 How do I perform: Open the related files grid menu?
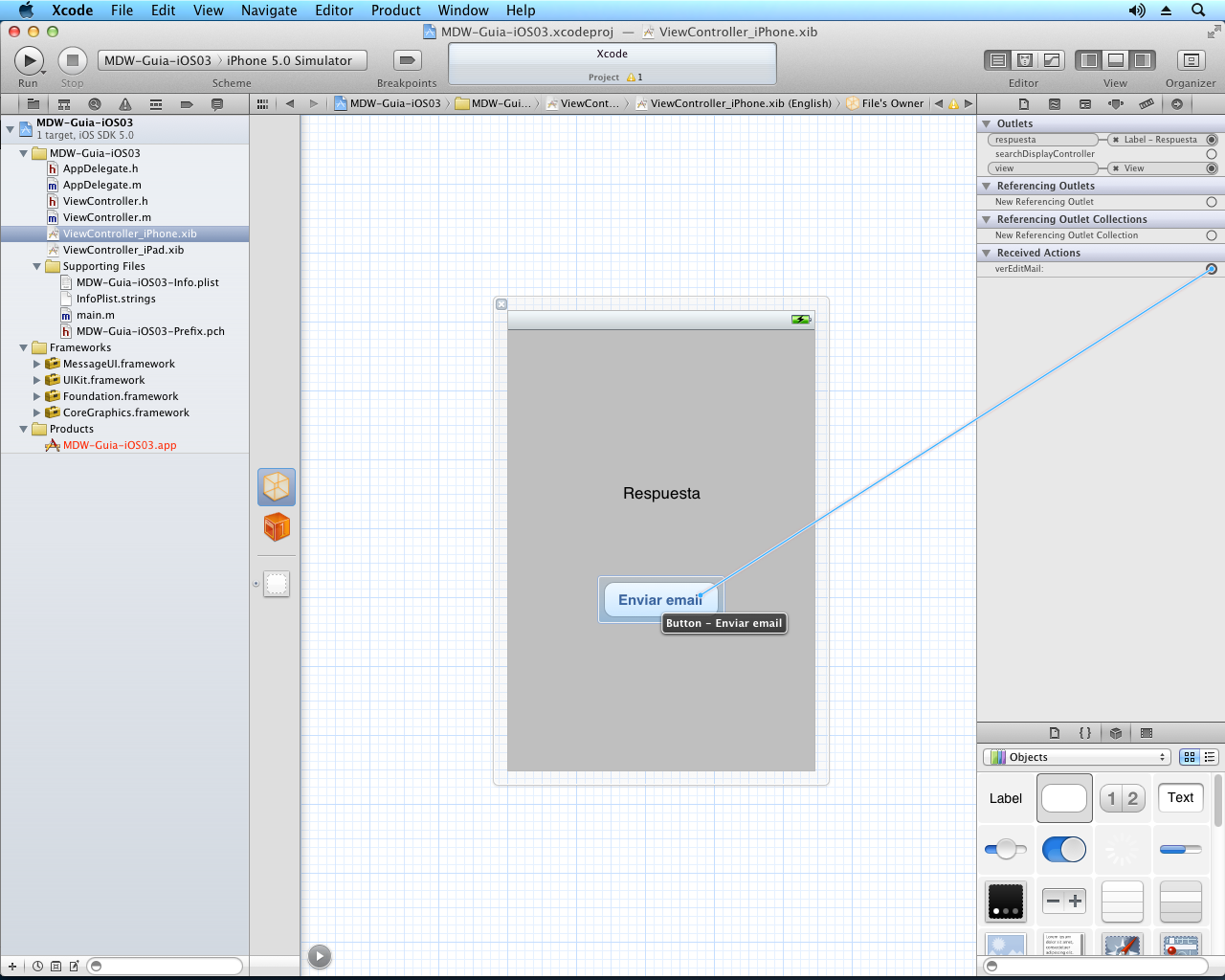coord(262,103)
